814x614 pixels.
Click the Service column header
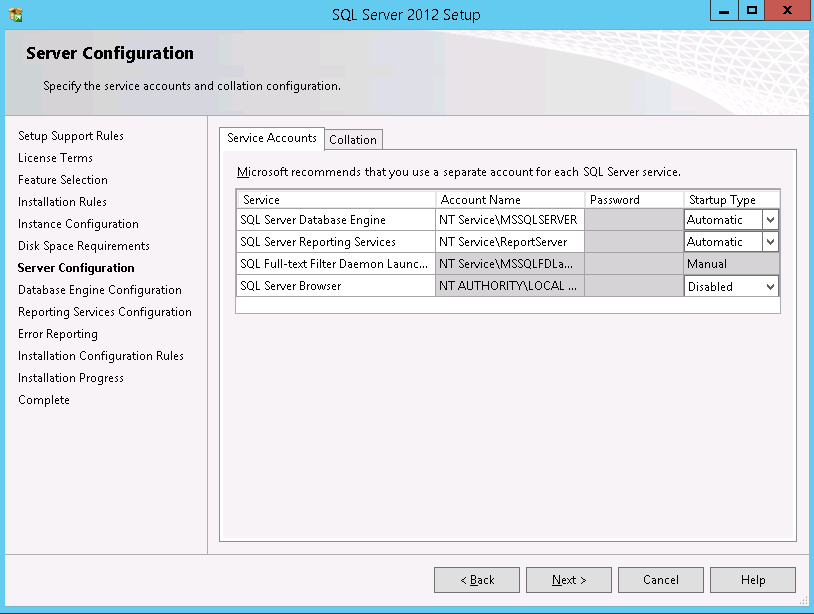tap(336, 200)
